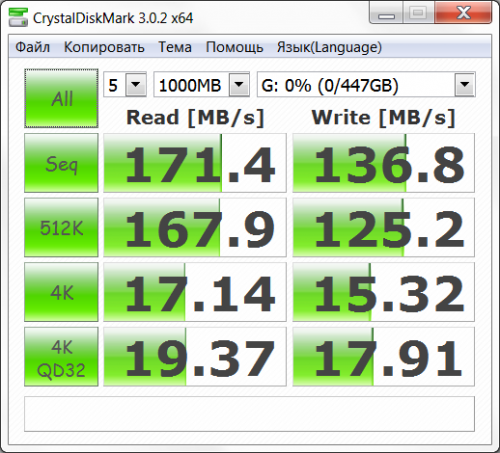Open the Помощь menu

[234, 47]
